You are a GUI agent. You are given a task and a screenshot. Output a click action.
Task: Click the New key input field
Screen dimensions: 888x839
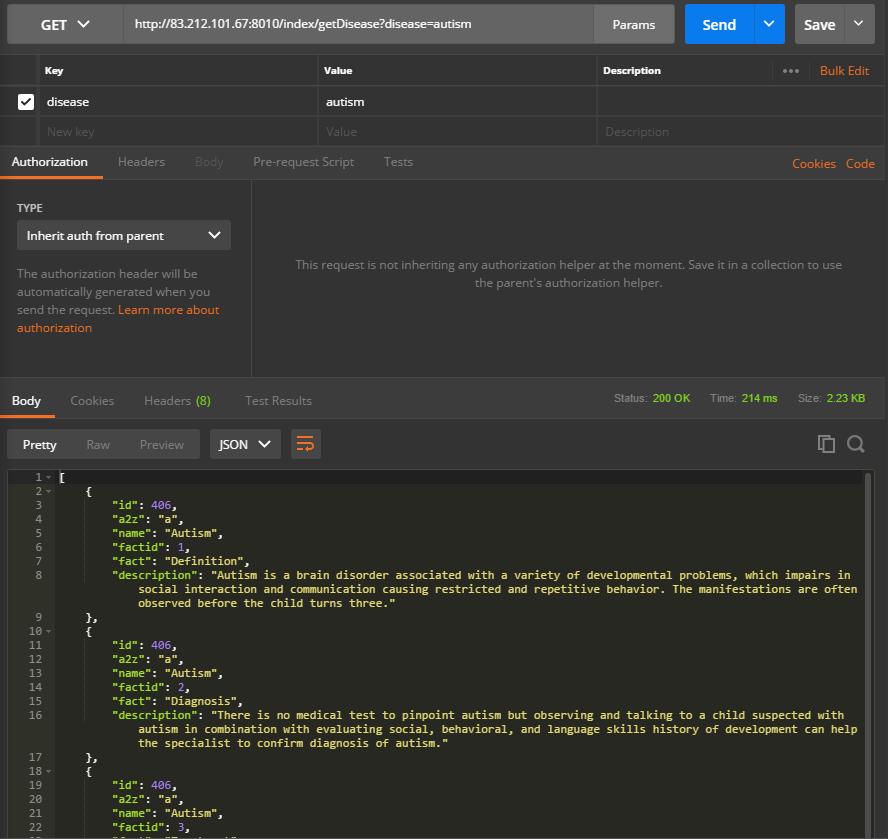point(178,131)
